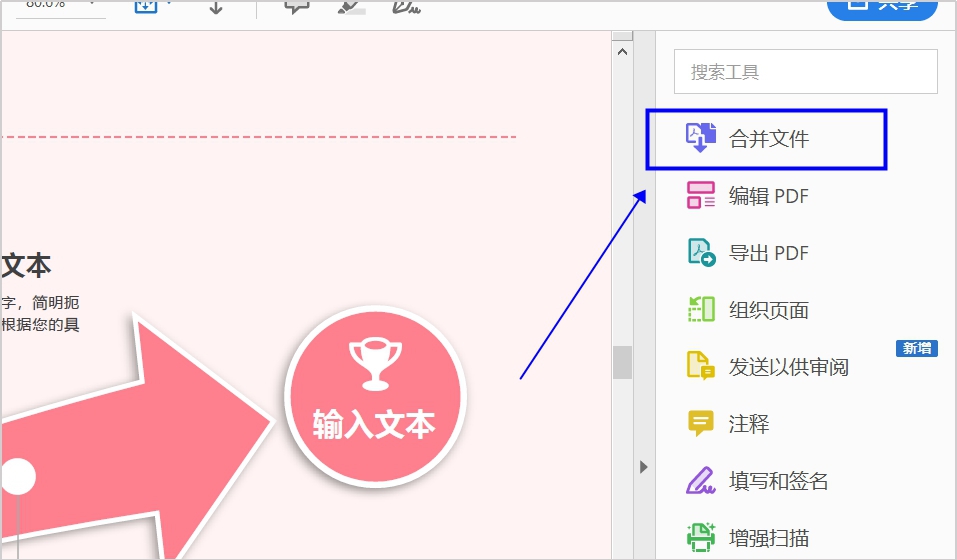
Task: Select the 发送以供审阅 send for review tool
Action: [768, 367]
